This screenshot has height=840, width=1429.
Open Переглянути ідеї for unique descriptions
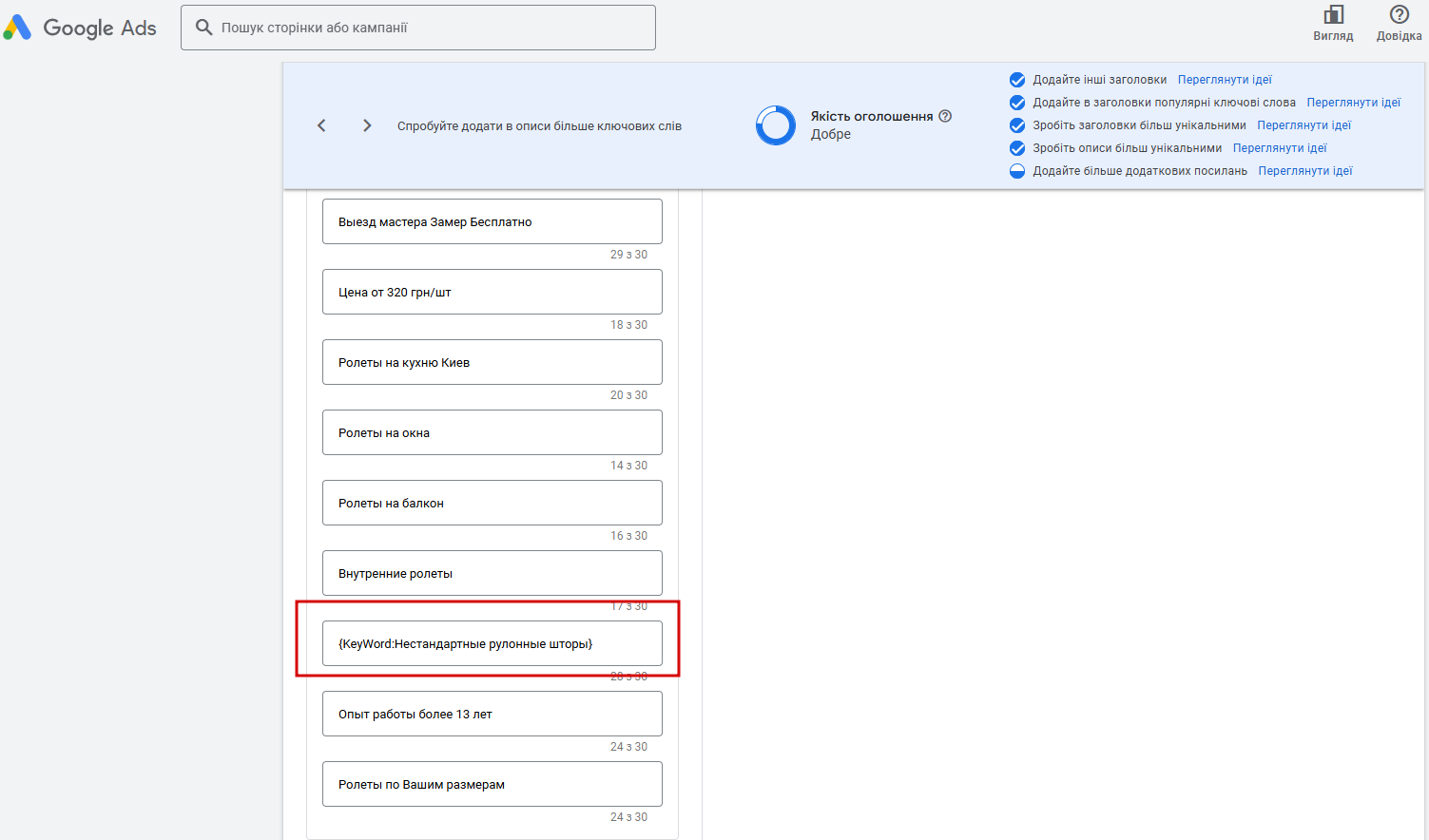pos(1280,148)
